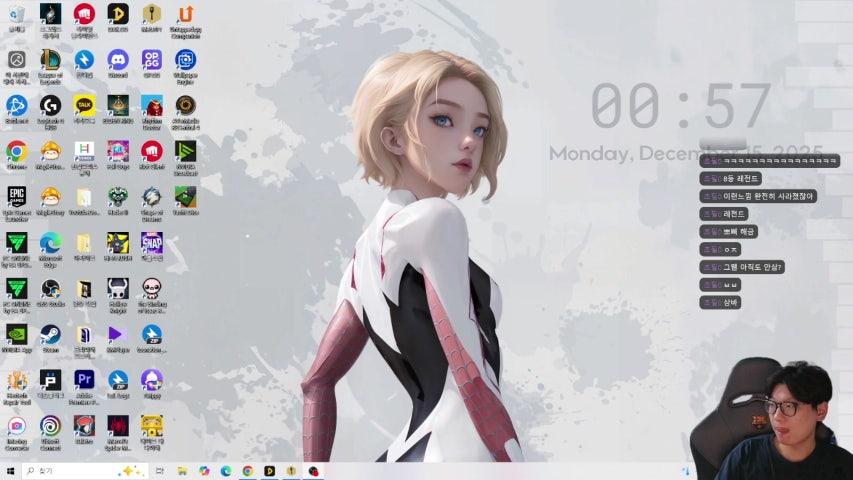The image size is (853, 480).
Task: Open File Explorer from the taskbar
Action: pyautogui.click(x=182, y=471)
